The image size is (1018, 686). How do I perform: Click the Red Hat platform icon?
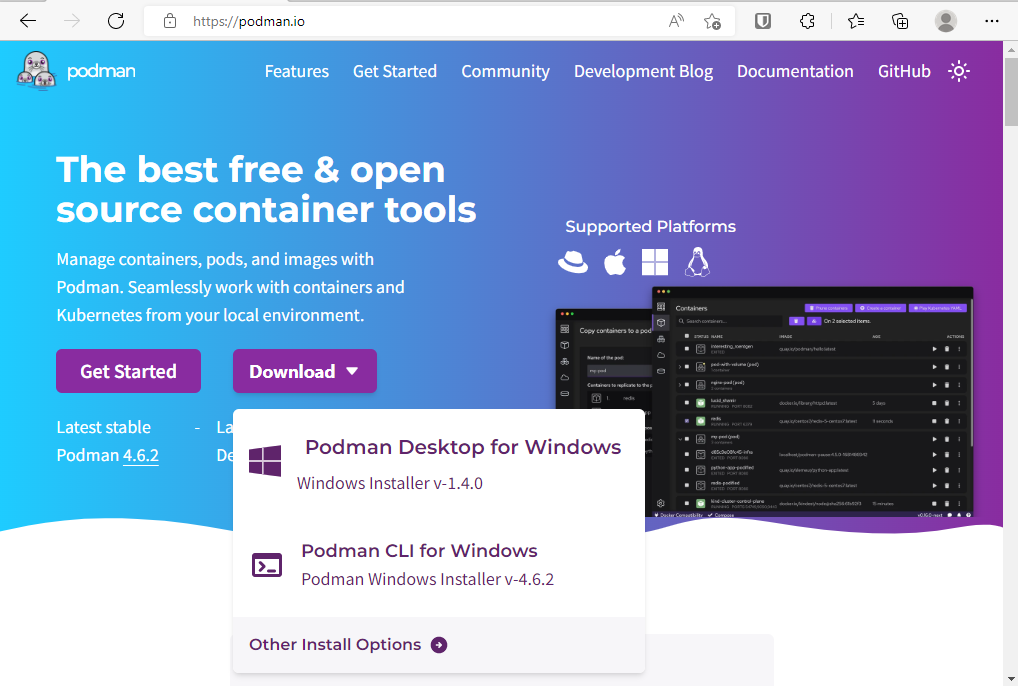(573, 262)
